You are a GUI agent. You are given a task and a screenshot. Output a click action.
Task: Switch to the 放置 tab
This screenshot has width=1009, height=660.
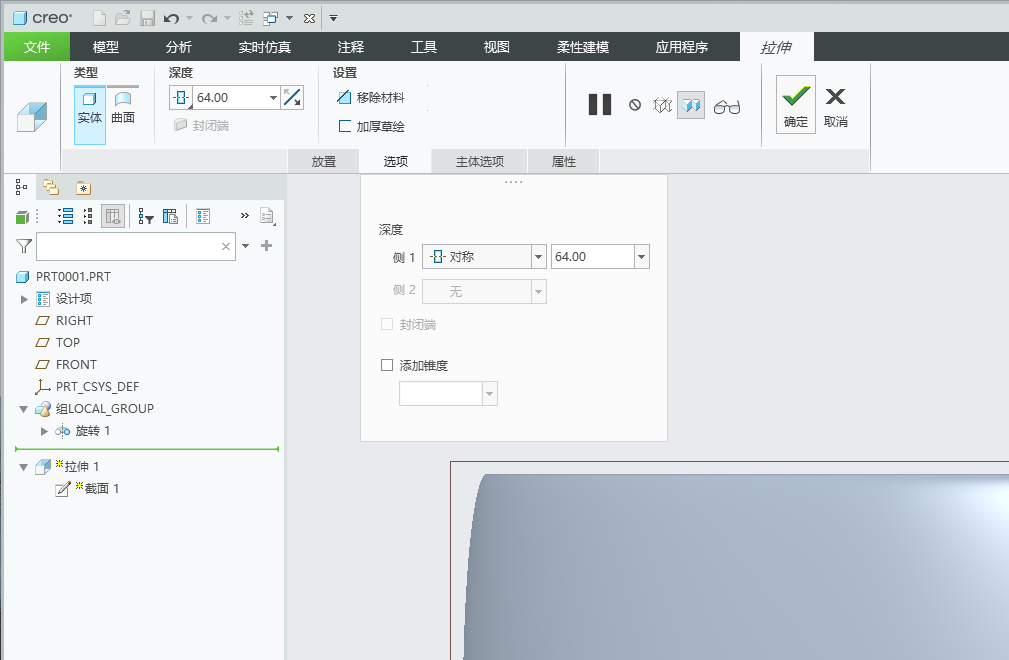coord(323,160)
